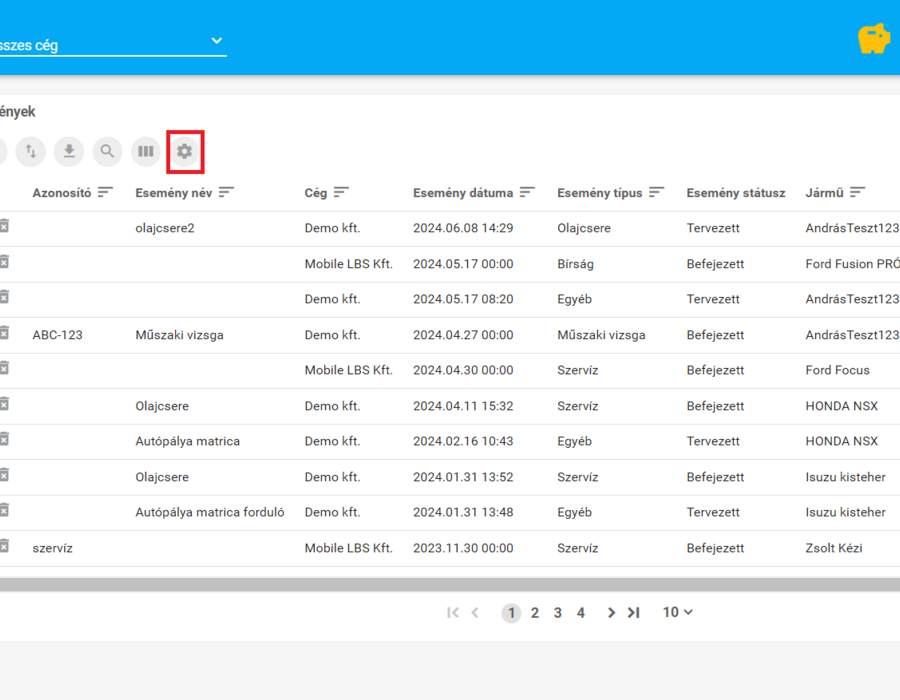Click the Ford Fusion vehicle cell
This screenshot has width=900, height=700.
click(x=852, y=264)
